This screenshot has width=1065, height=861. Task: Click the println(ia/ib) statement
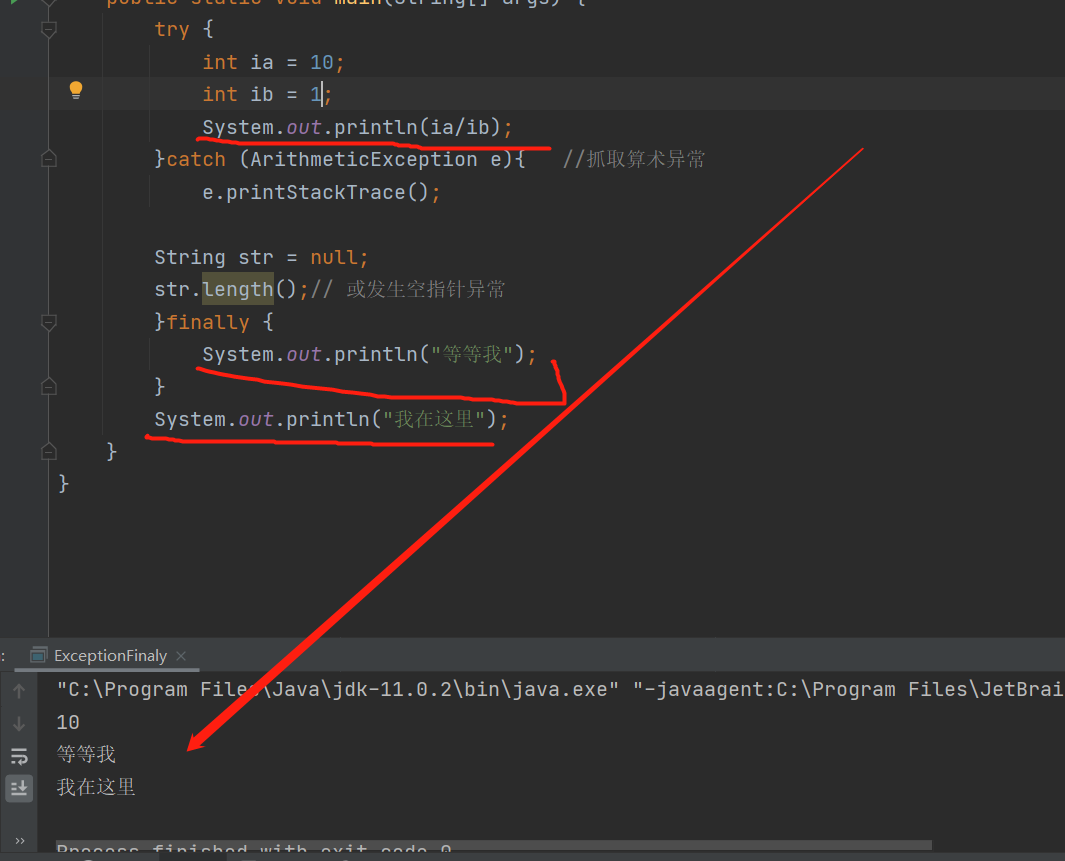(357, 128)
